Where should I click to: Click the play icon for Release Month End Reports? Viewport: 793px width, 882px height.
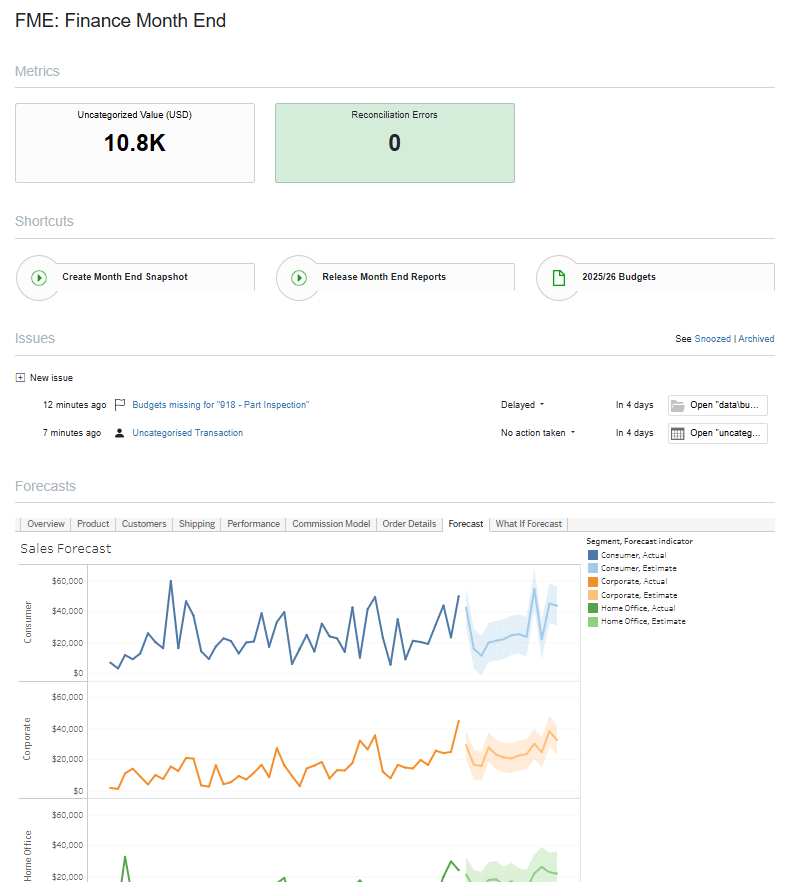click(299, 278)
